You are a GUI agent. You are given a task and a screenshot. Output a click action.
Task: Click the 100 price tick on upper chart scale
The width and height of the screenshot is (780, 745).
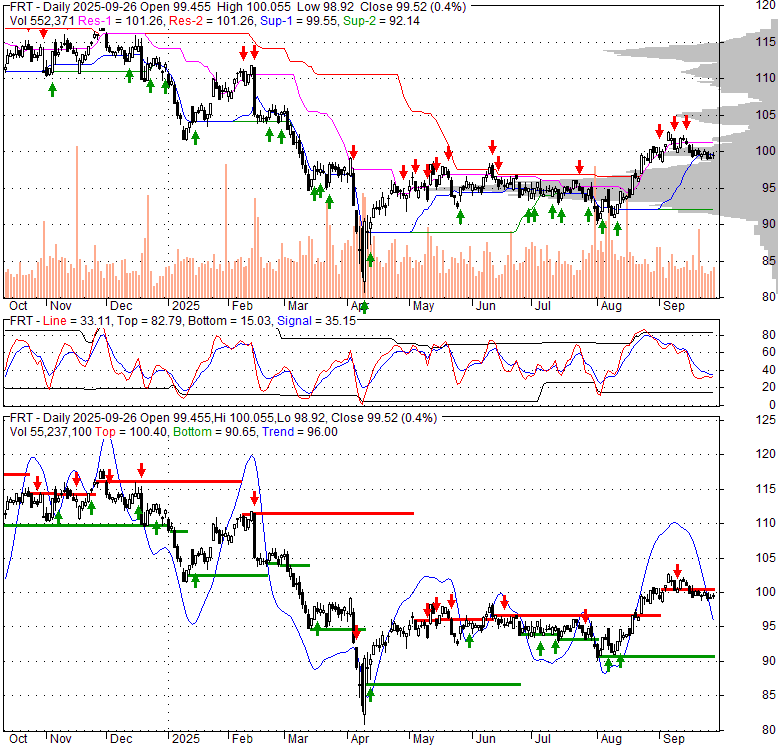click(x=765, y=151)
